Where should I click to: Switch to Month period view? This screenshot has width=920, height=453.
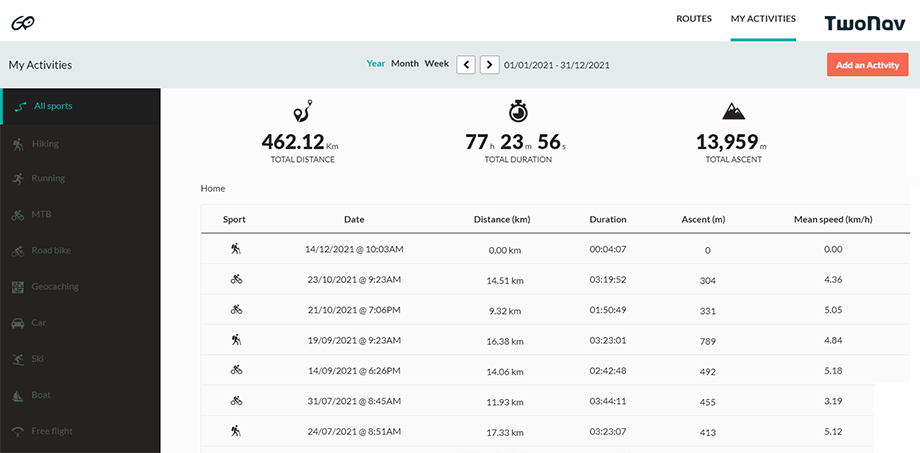point(404,64)
